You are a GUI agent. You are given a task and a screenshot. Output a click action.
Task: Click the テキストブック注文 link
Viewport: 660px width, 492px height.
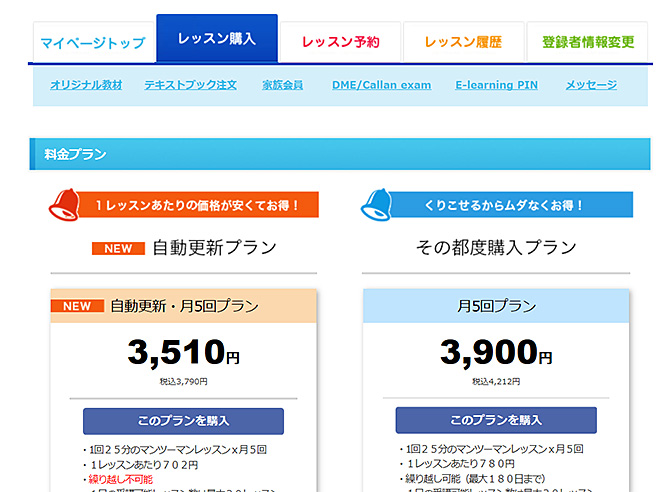click(x=190, y=85)
